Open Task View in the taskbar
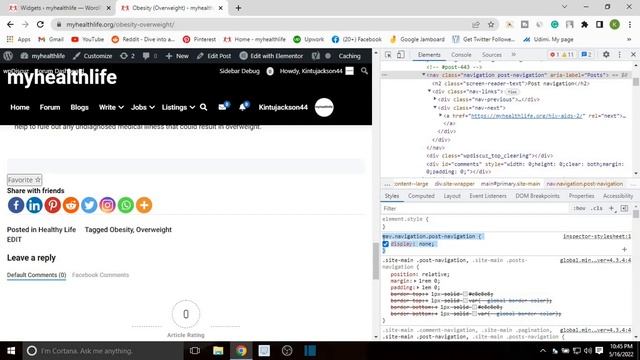This screenshot has height=360, width=640. [195, 351]
